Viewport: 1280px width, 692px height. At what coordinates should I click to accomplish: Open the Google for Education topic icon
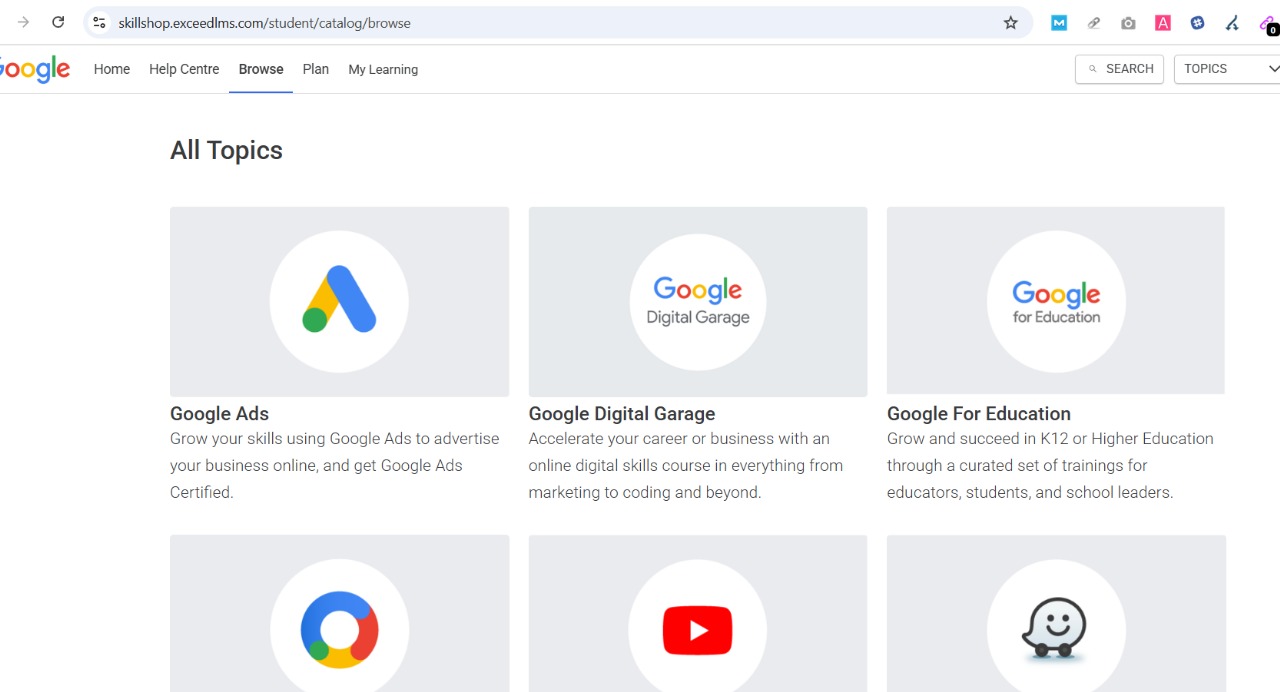(x=1055, y=300)
